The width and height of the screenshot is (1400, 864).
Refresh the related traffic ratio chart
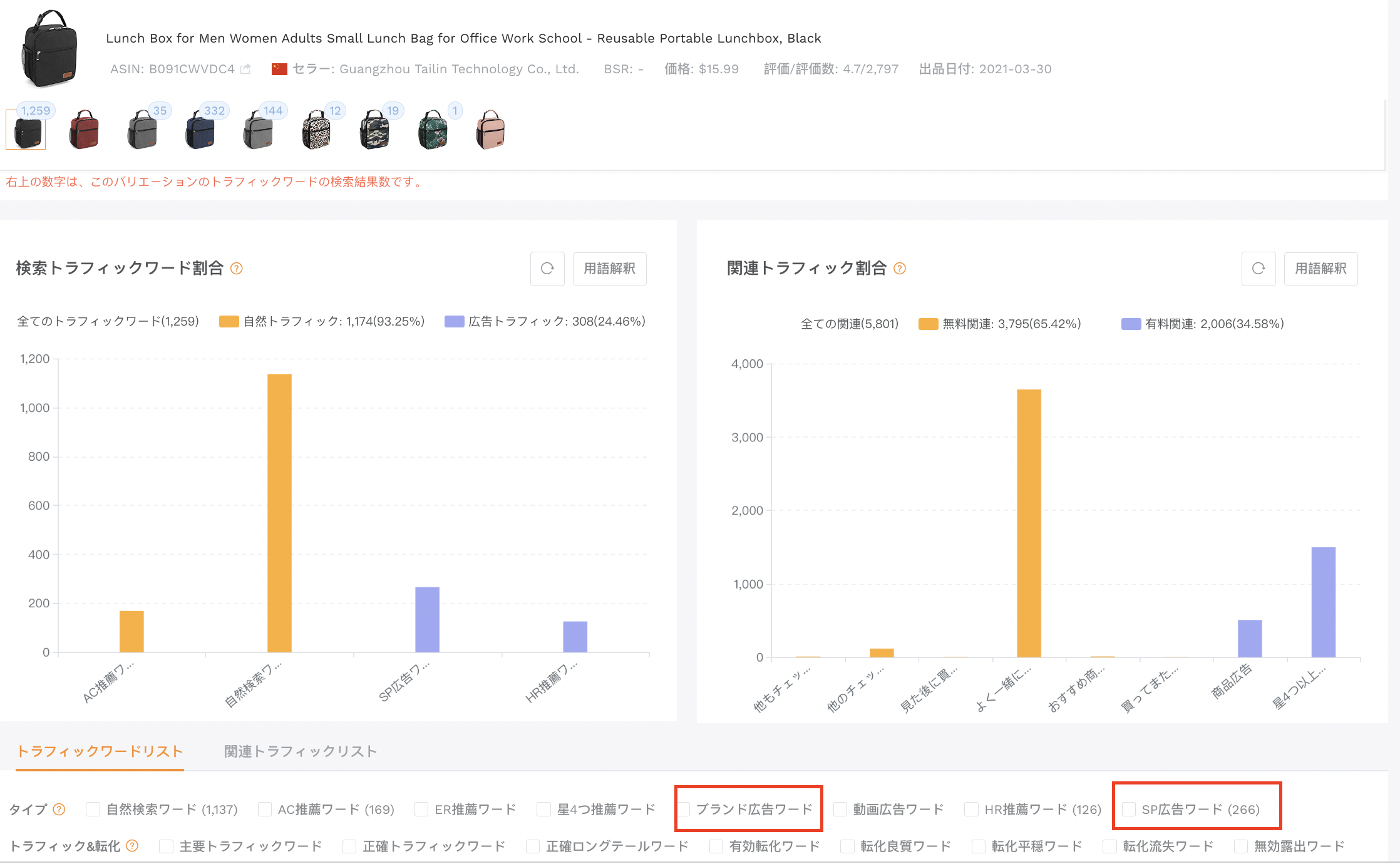point(1258,269)
